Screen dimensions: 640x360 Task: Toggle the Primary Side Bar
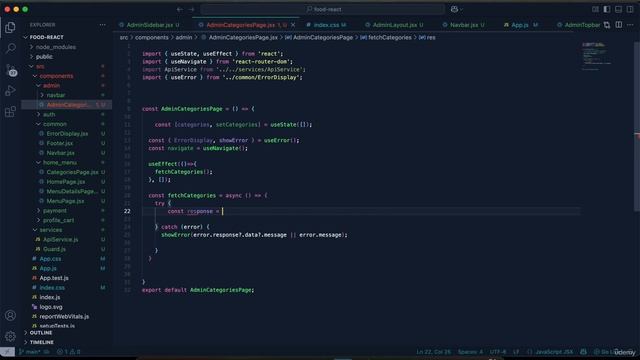pyautogui.click(x=607, y=9)
